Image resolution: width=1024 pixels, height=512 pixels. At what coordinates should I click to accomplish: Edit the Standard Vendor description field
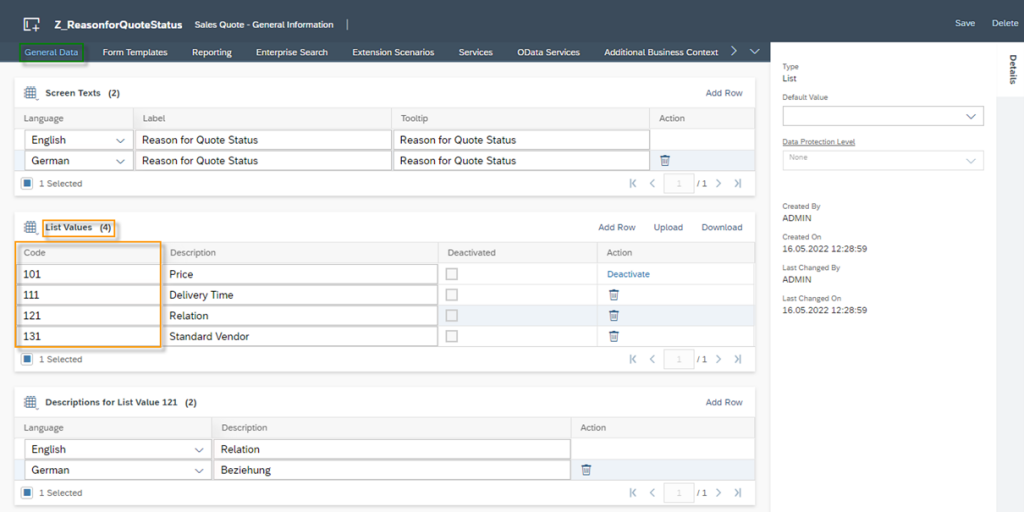click(x=300, y=337)
